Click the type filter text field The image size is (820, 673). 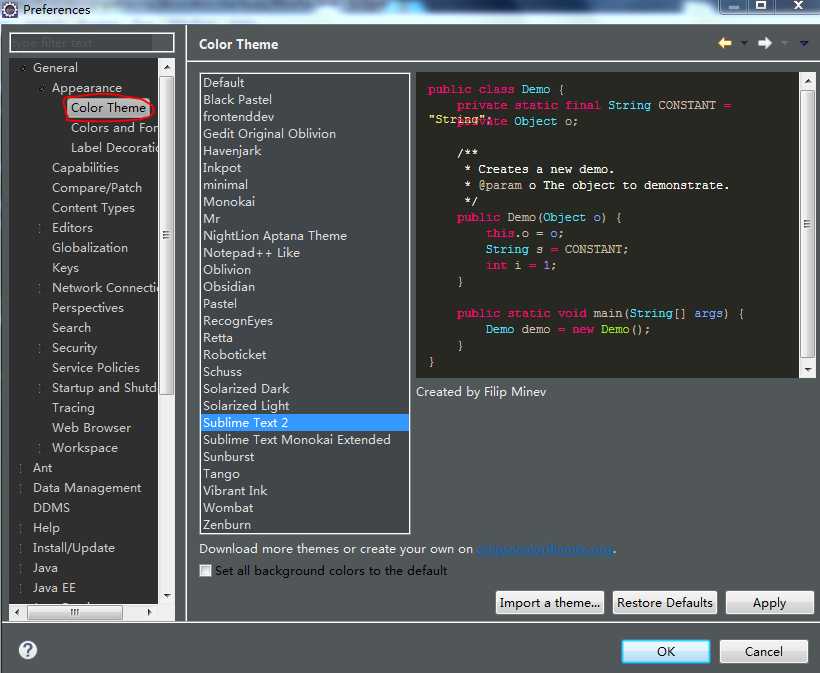(x=92, y=42)
